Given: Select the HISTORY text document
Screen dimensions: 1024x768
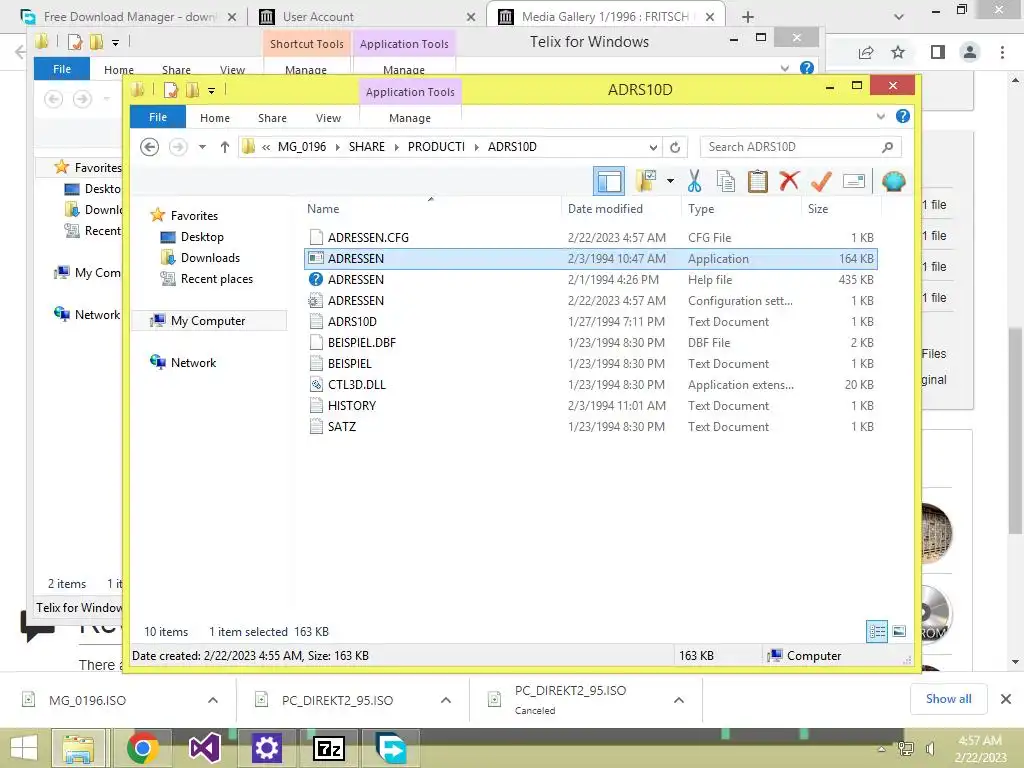Looking at the screenshot, I should (590, 406).
